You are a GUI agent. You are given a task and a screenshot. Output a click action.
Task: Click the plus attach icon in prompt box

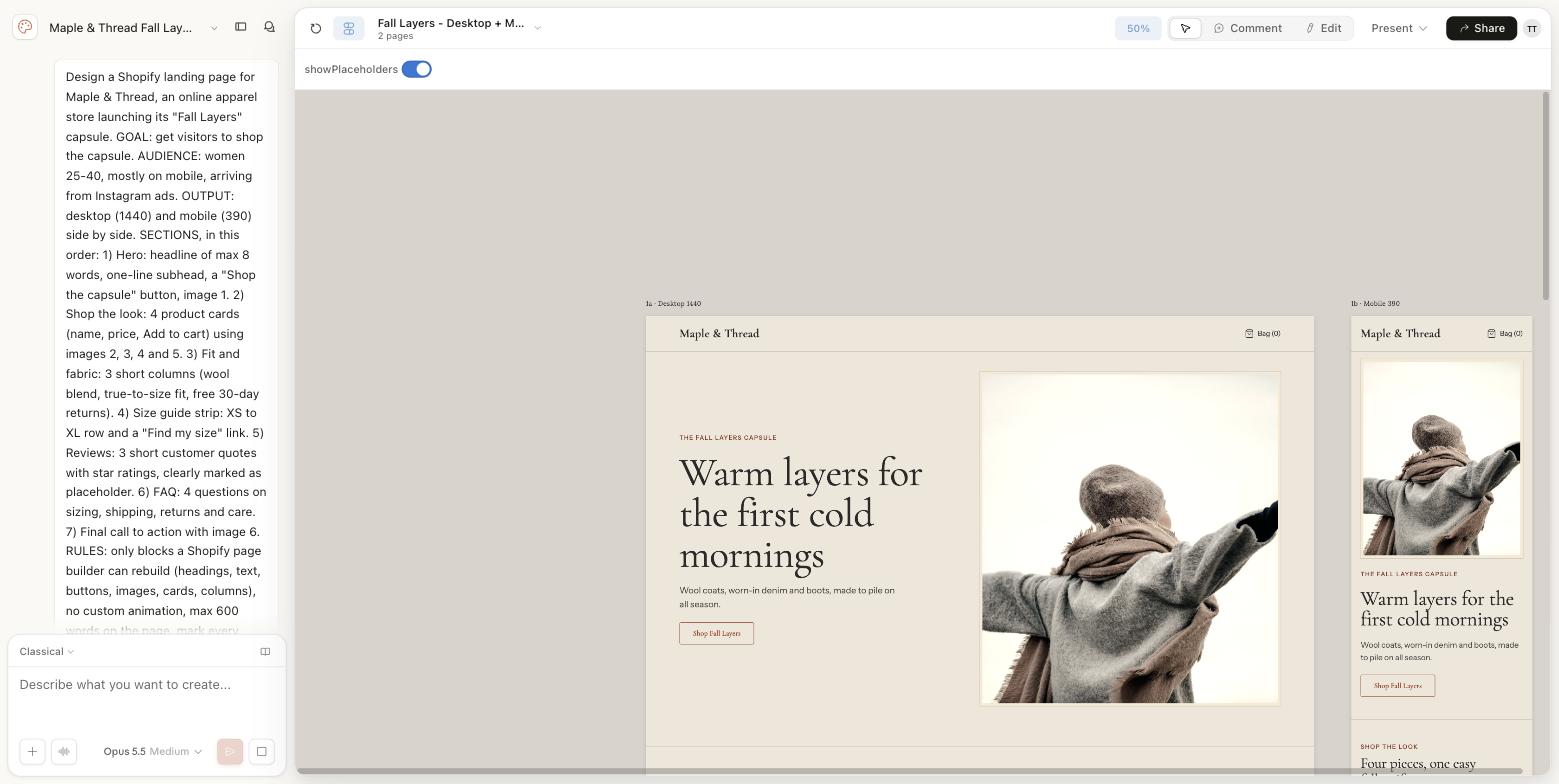click(32, 751)
